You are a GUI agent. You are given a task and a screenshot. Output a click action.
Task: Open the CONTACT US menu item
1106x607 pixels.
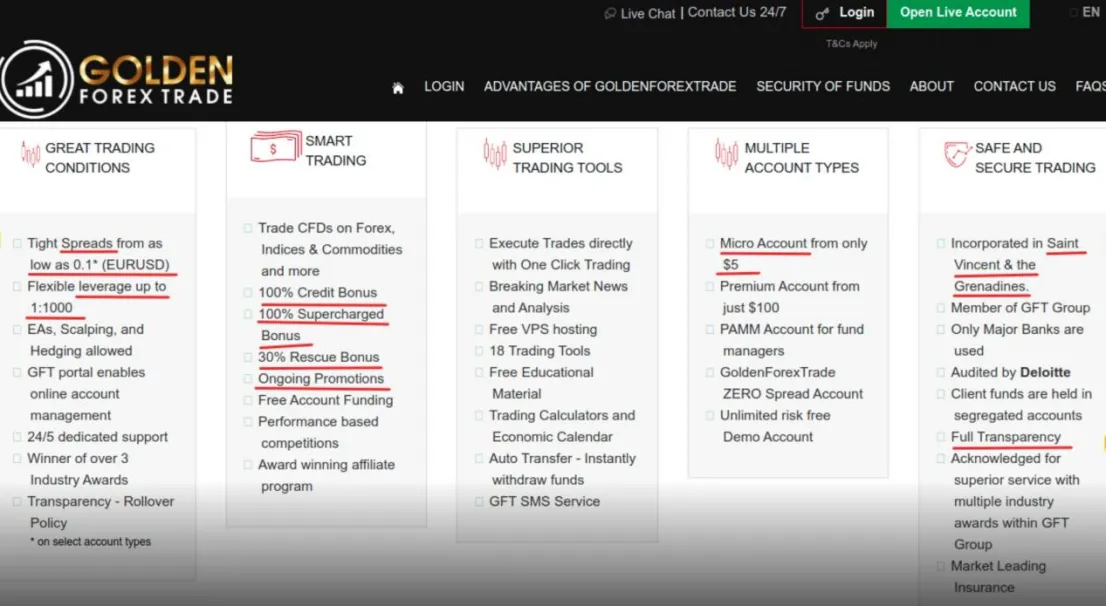click(x=1014, y=87)
